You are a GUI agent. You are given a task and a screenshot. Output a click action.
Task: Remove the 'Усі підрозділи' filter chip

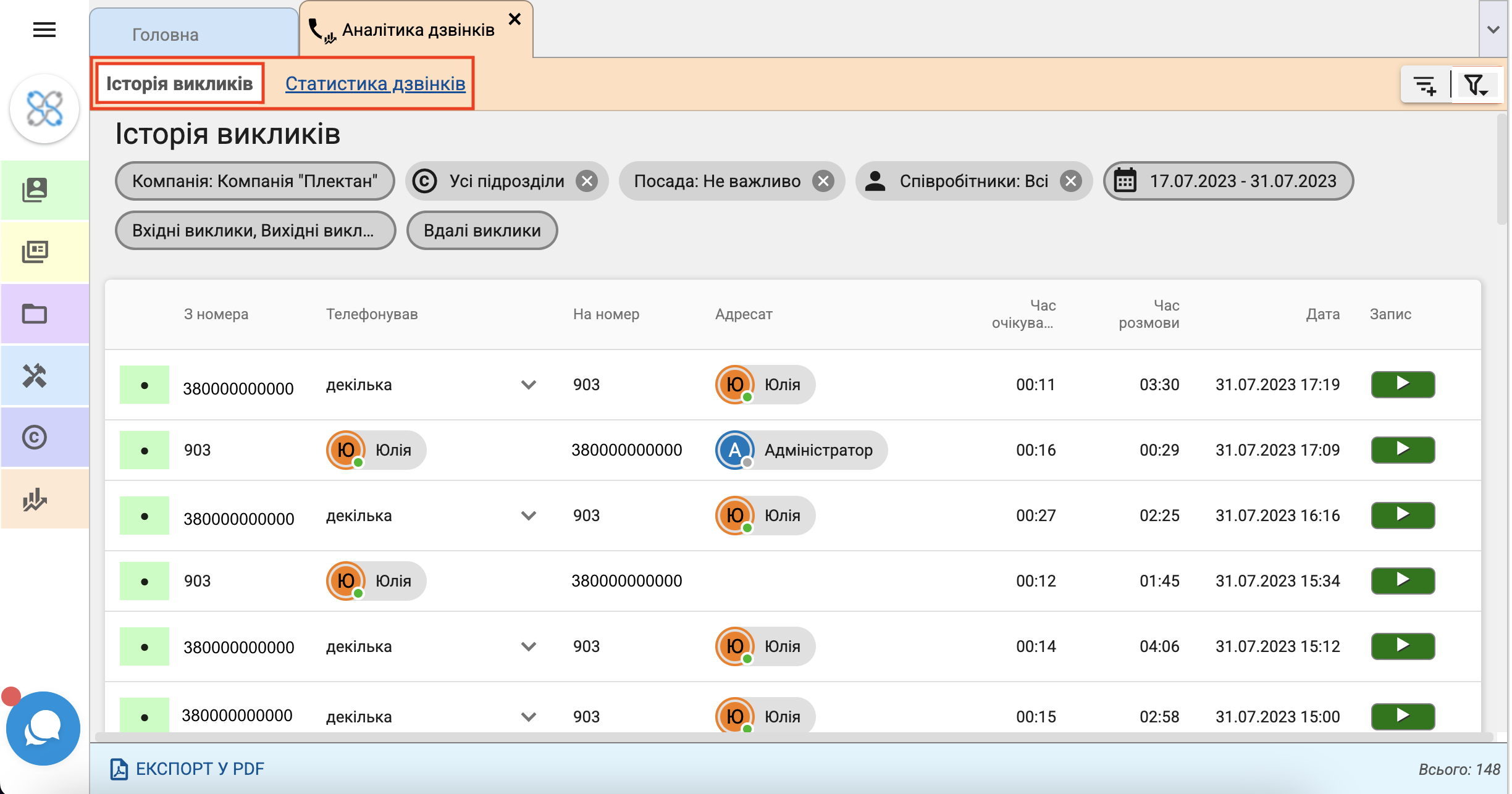click(587, 181)
